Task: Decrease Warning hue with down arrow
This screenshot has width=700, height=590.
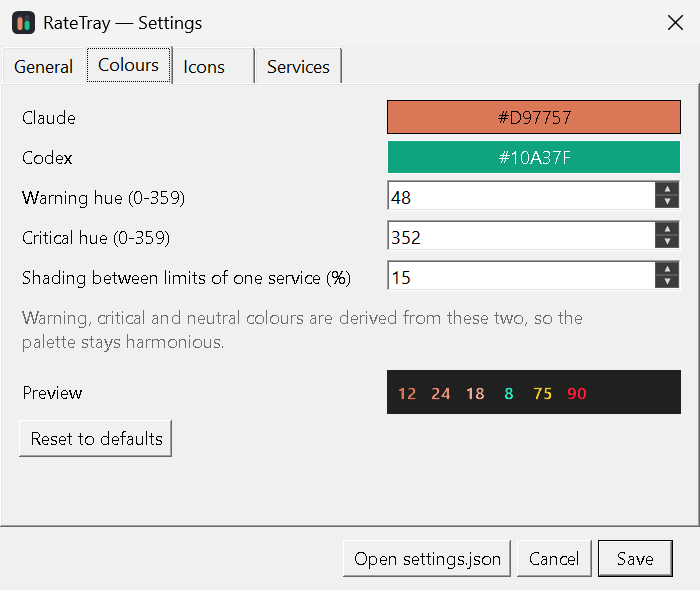Action: pos(667,202)
